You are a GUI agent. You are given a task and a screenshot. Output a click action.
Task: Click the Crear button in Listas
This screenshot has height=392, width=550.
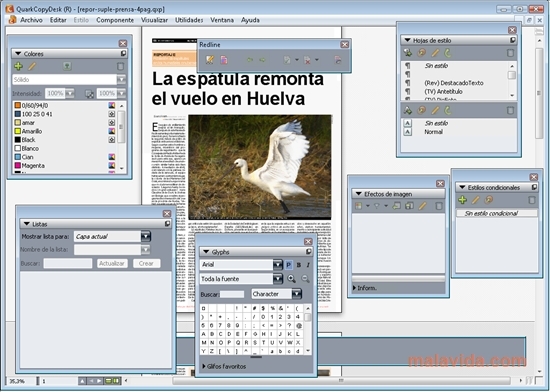(x=146, y=263)
